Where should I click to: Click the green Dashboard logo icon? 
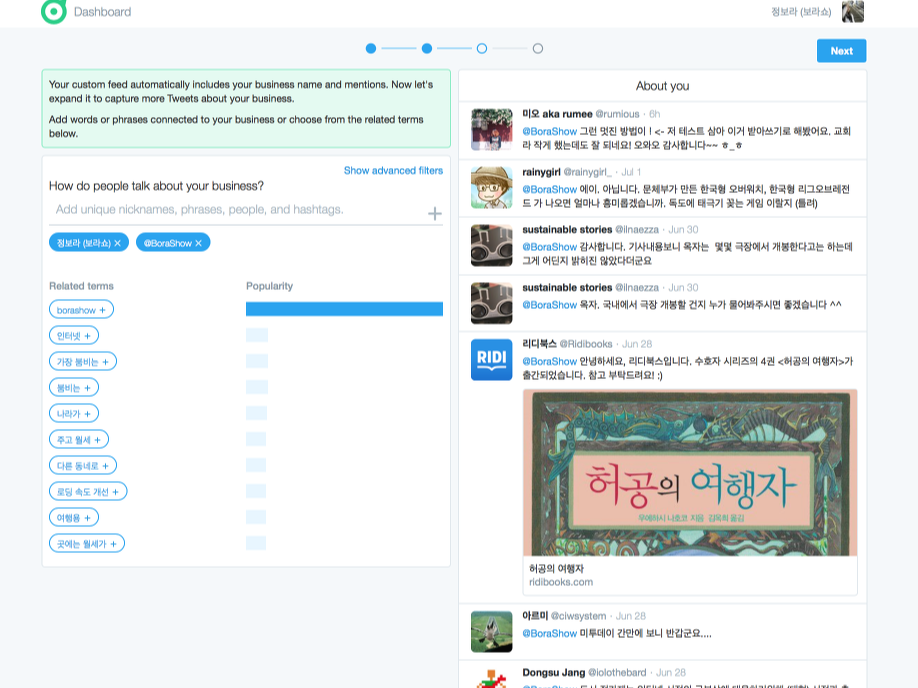[x=54, y=11]
